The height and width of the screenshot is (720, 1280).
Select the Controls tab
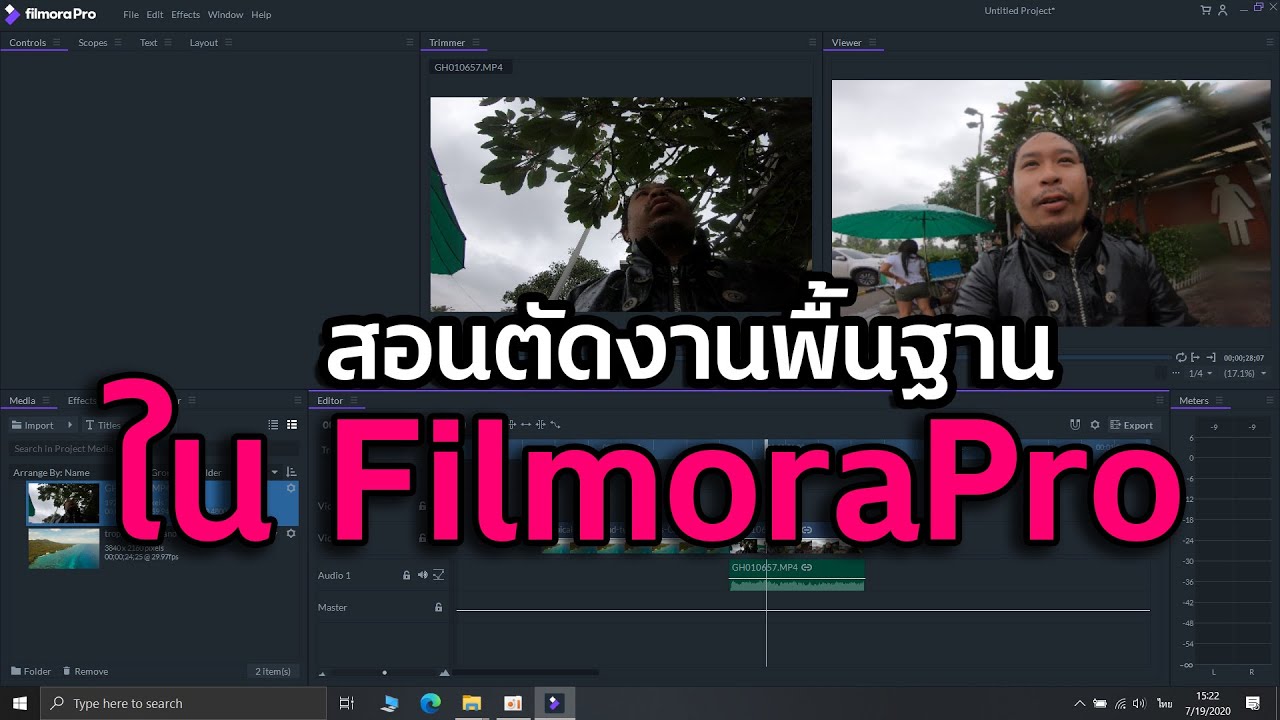28,43
